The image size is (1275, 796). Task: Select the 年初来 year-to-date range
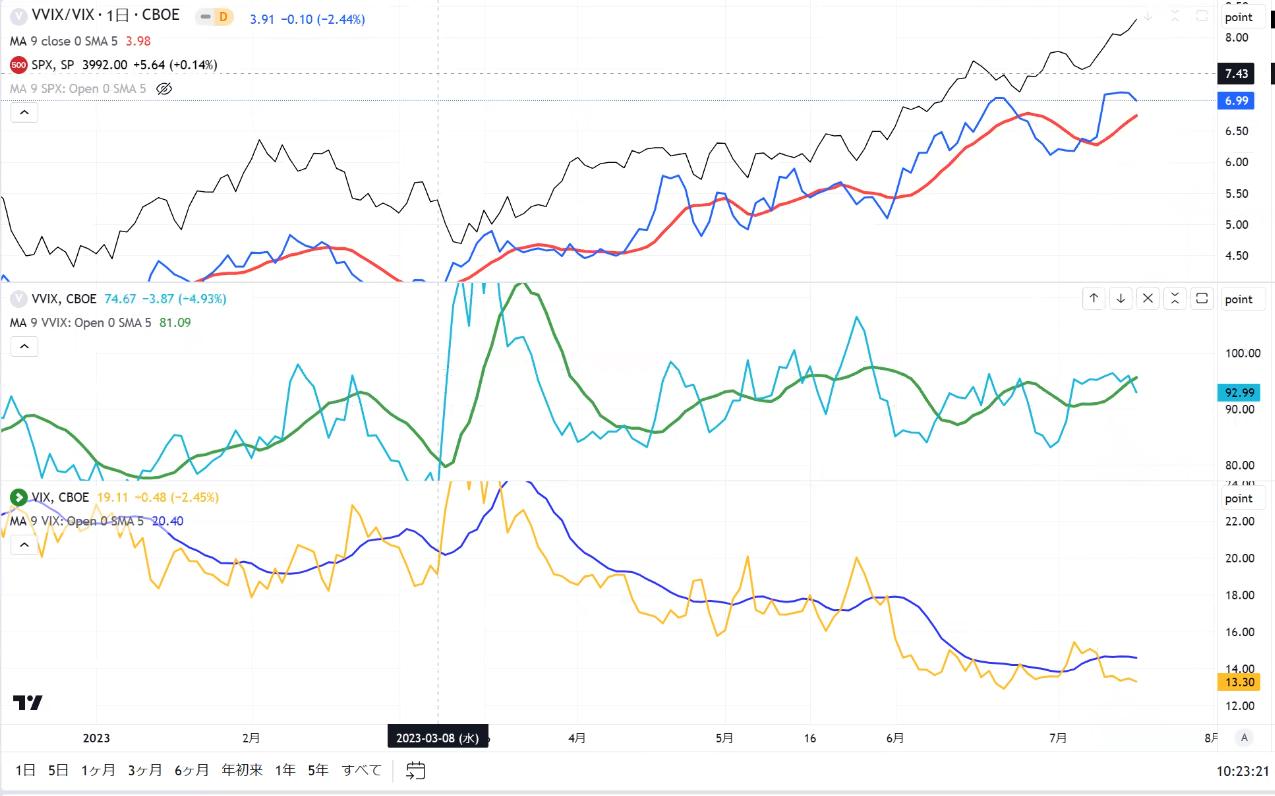242,770
